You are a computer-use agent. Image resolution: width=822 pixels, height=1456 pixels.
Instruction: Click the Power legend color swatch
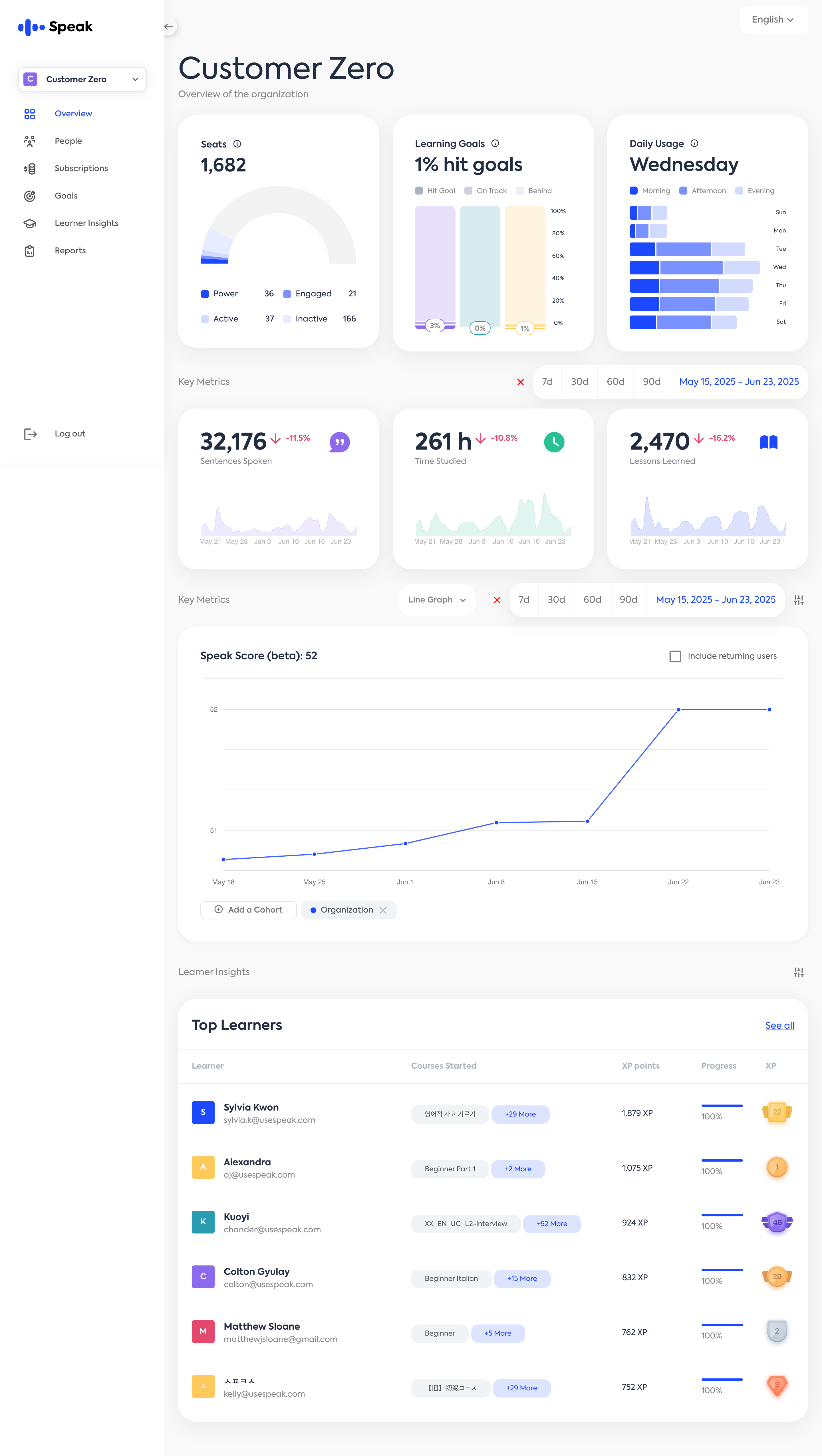205,294
